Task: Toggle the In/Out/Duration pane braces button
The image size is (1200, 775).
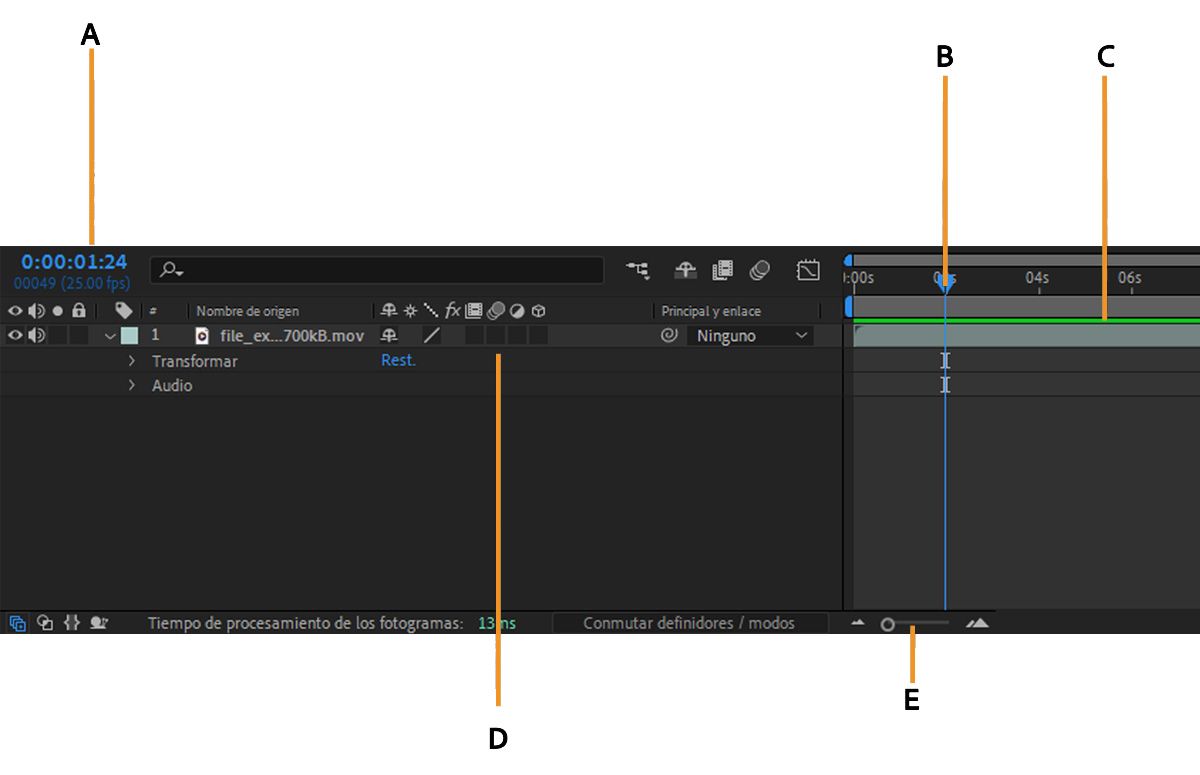Action: [x=71, y=623]
